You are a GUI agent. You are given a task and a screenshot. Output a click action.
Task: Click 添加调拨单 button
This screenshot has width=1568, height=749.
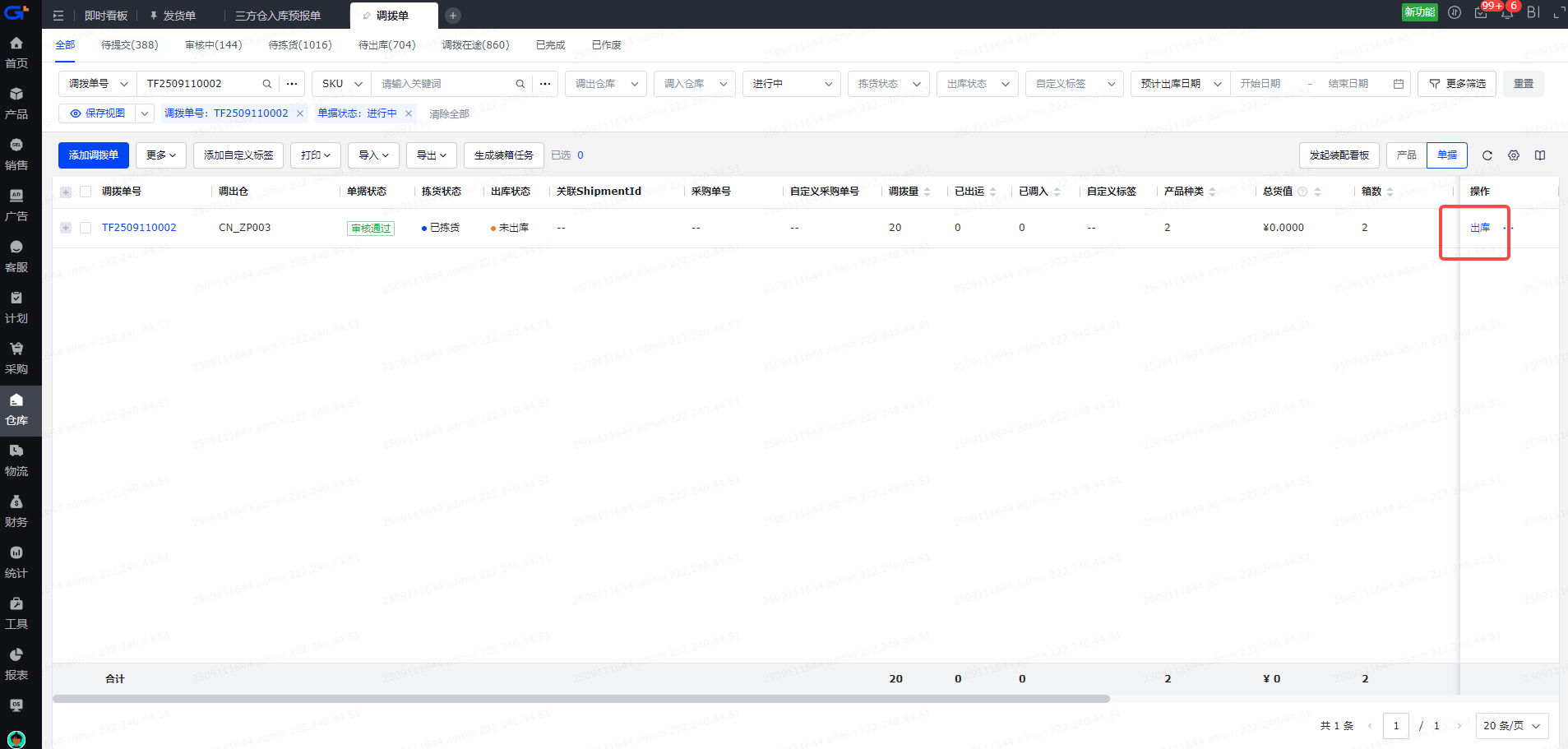pos(94,155)
